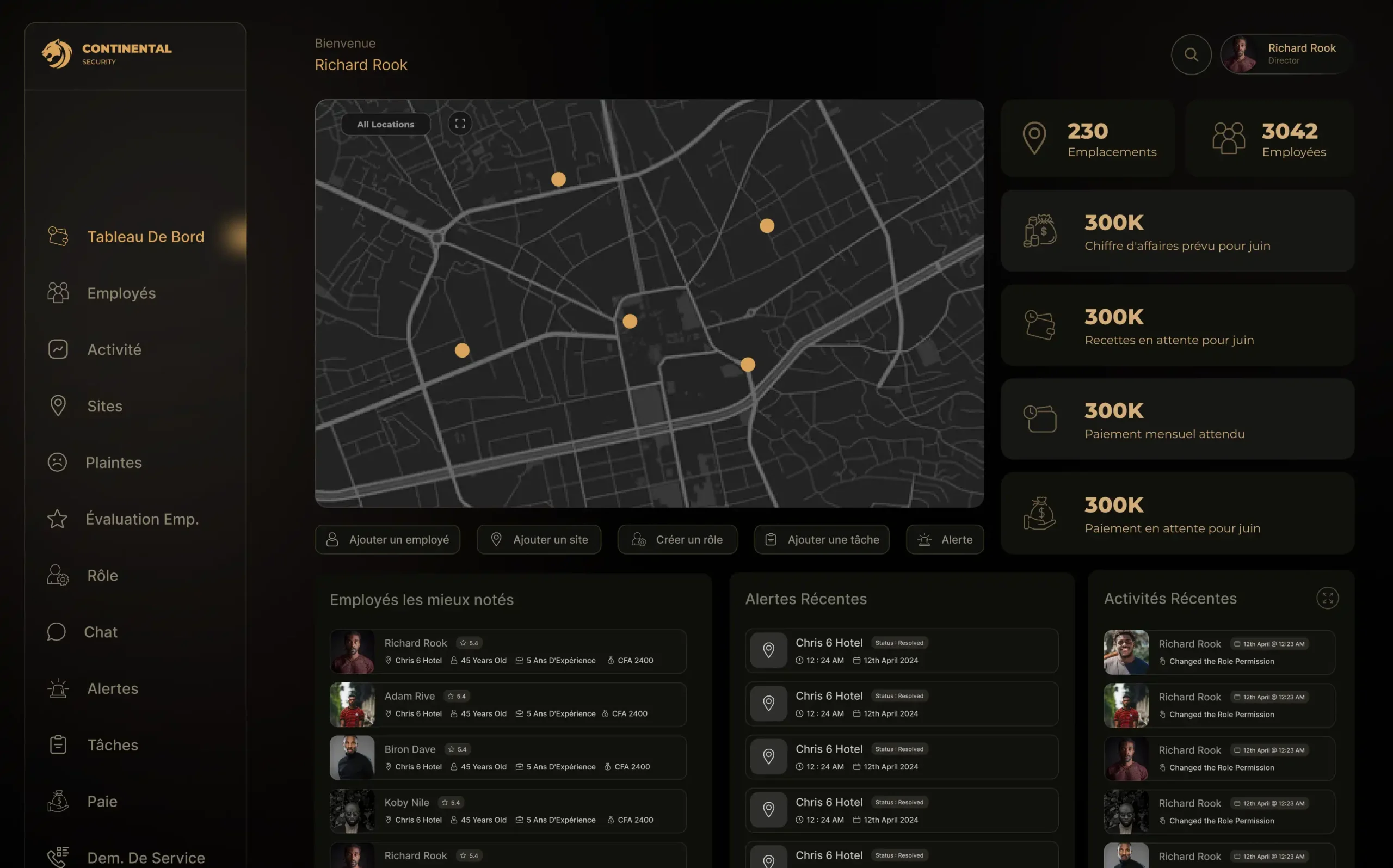Click Ajouter un site button
Viewport: 1393px width, 868px height.
[538, 540]
